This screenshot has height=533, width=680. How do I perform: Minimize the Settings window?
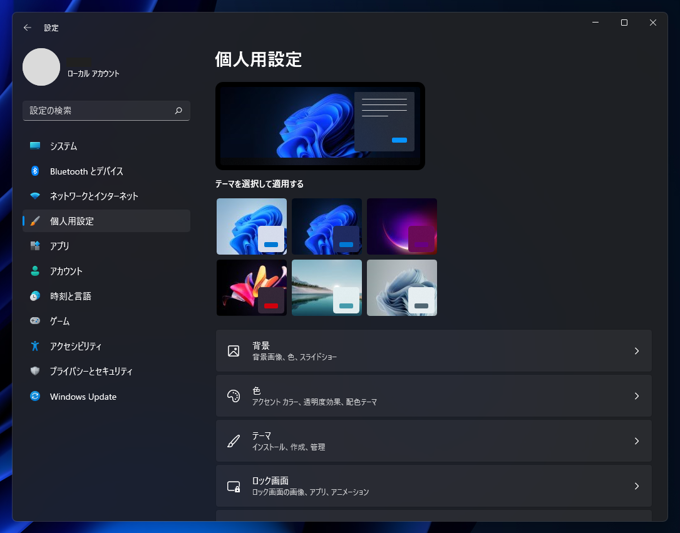595,23
